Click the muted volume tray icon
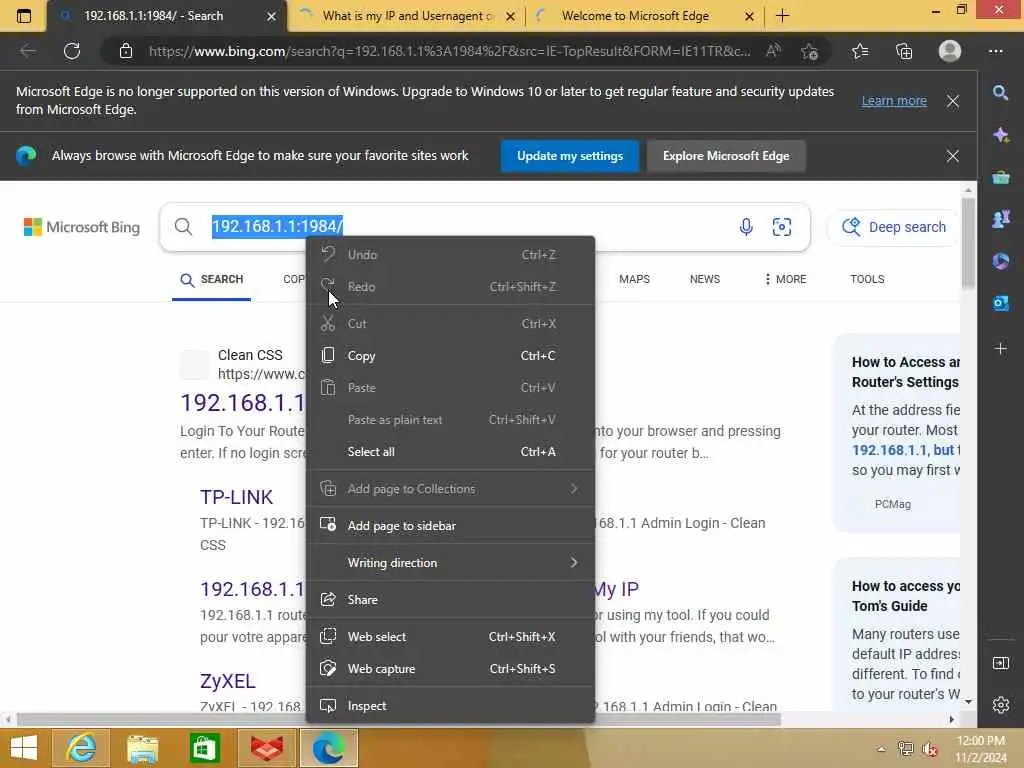 point(929,748)
